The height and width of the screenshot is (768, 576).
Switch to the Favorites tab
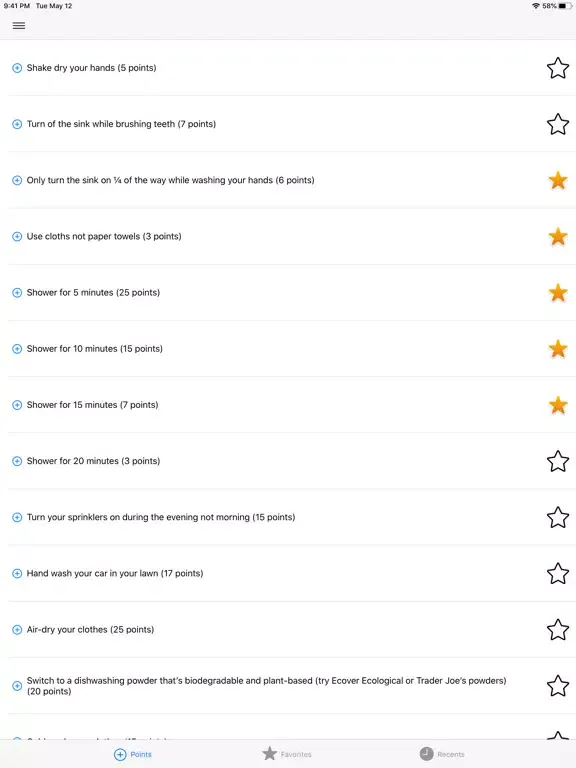287,754
